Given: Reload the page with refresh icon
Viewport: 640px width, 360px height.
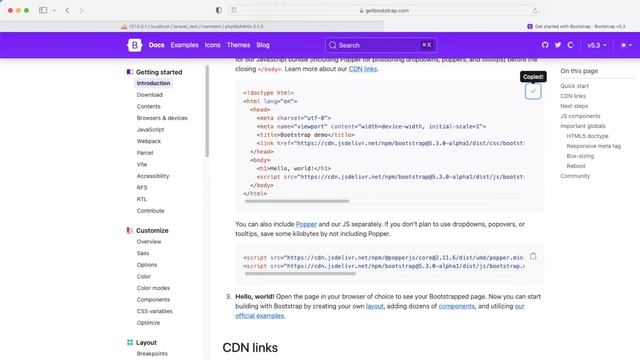Looking at the screenshot, I should [535, 11].
